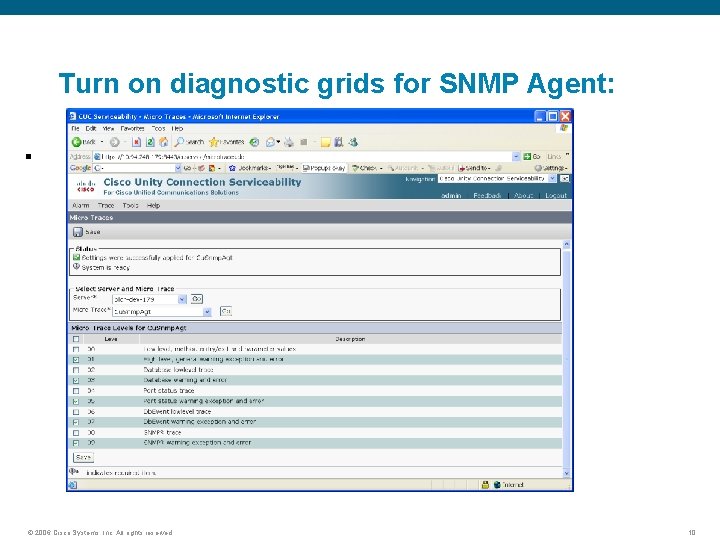Open the Edit menu
The height and width of the screenshot is (540, 720).
[x=90, y=129]
